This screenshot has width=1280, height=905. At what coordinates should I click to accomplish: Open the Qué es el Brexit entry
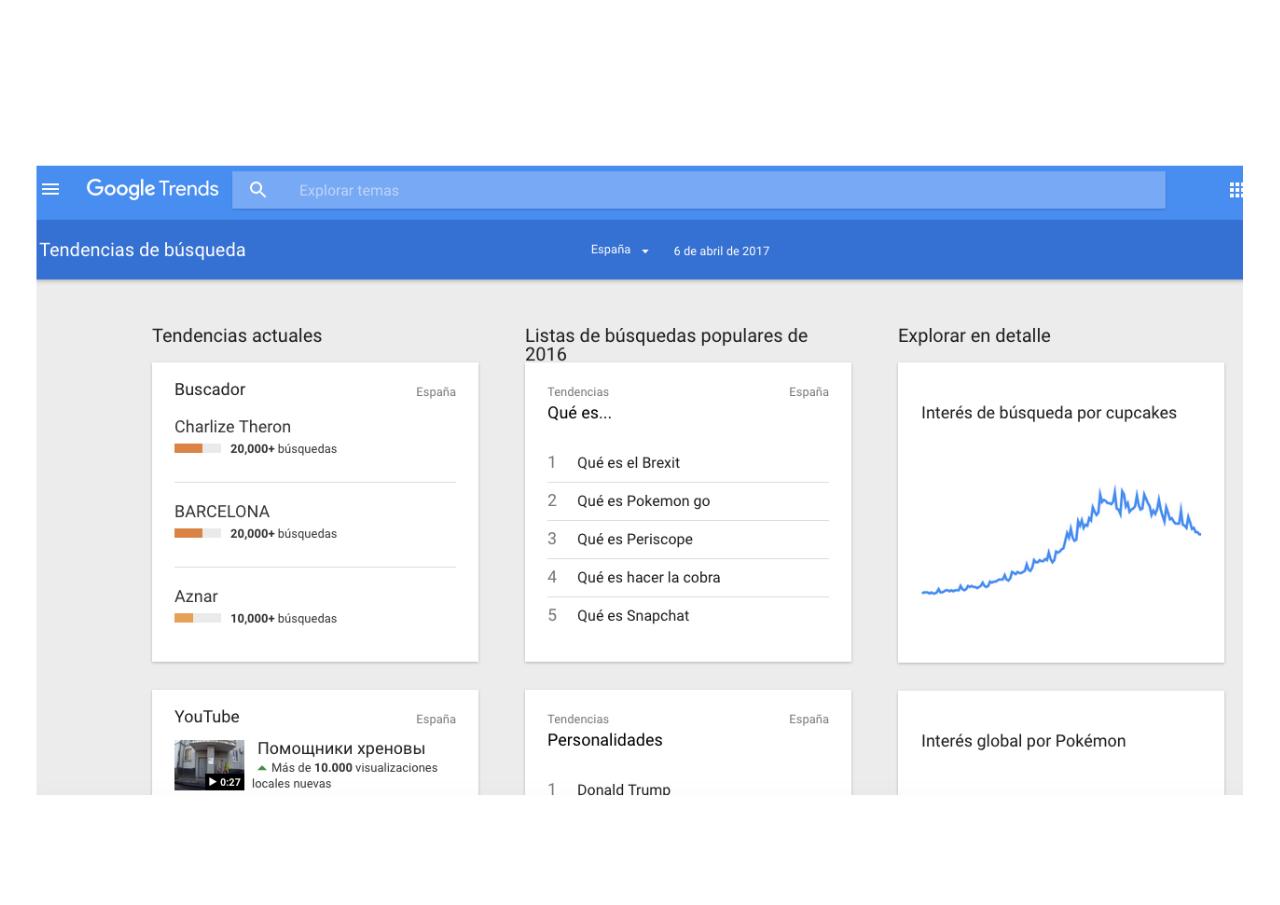coord(628,463)
